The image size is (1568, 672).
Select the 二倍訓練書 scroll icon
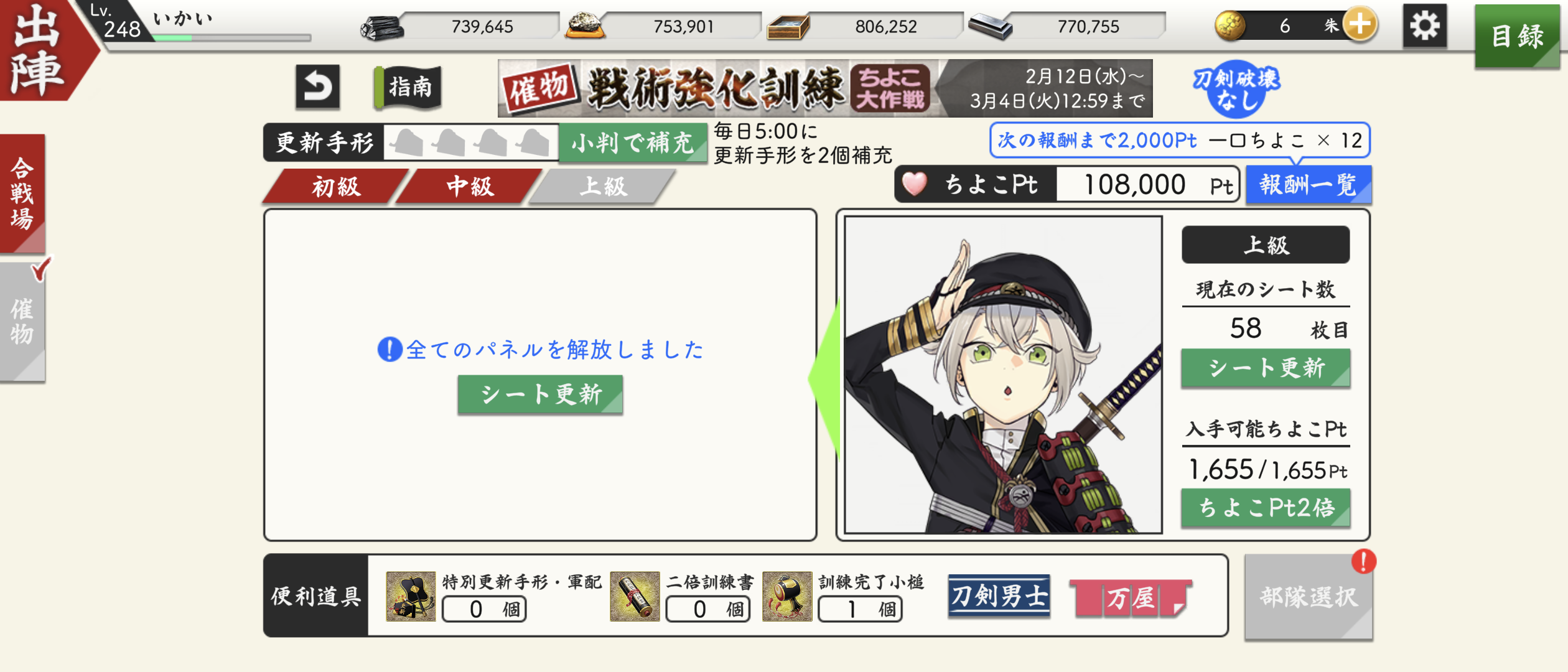(x=635, y=596)
